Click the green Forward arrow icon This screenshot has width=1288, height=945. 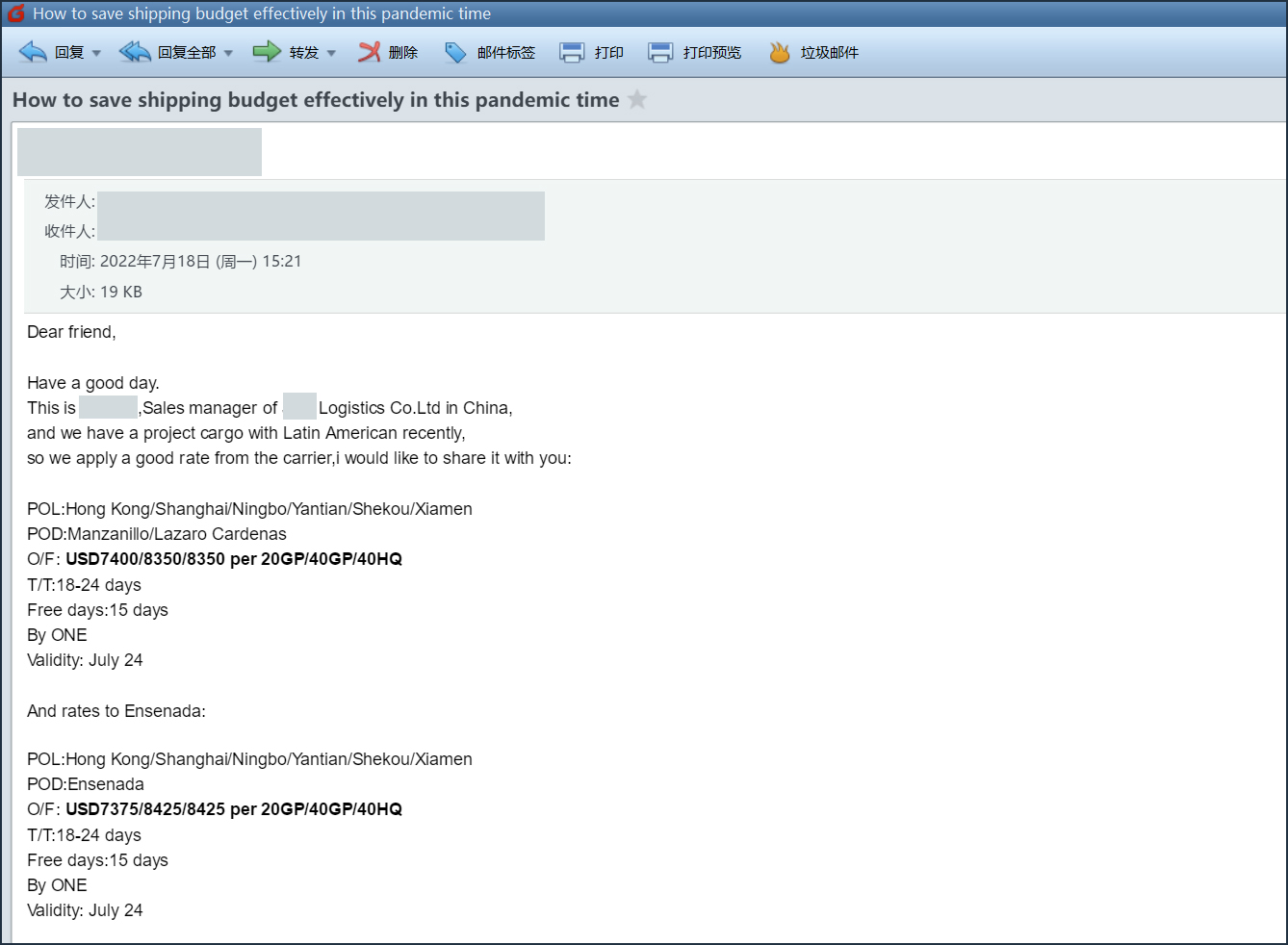(267, 52)
